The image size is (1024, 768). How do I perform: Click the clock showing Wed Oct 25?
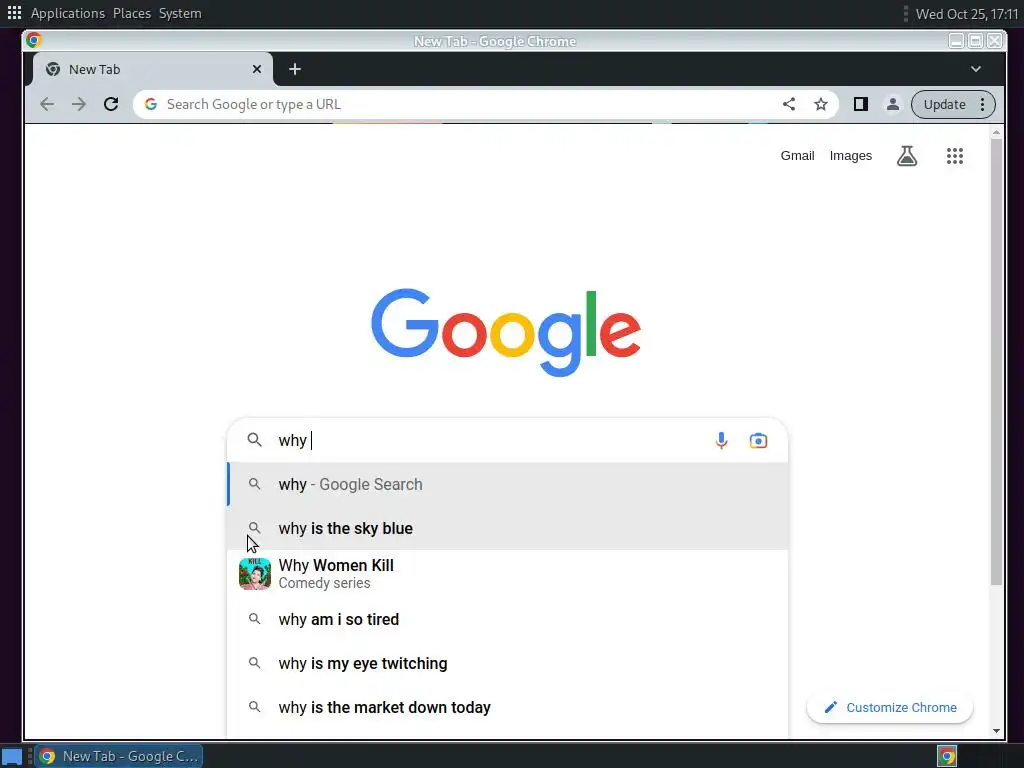coord(967,14)
